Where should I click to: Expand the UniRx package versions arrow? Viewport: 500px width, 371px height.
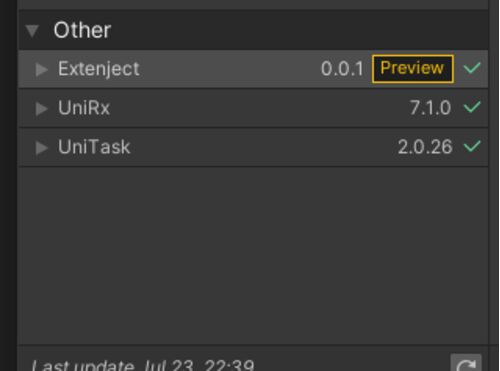(x=42, y=108)
